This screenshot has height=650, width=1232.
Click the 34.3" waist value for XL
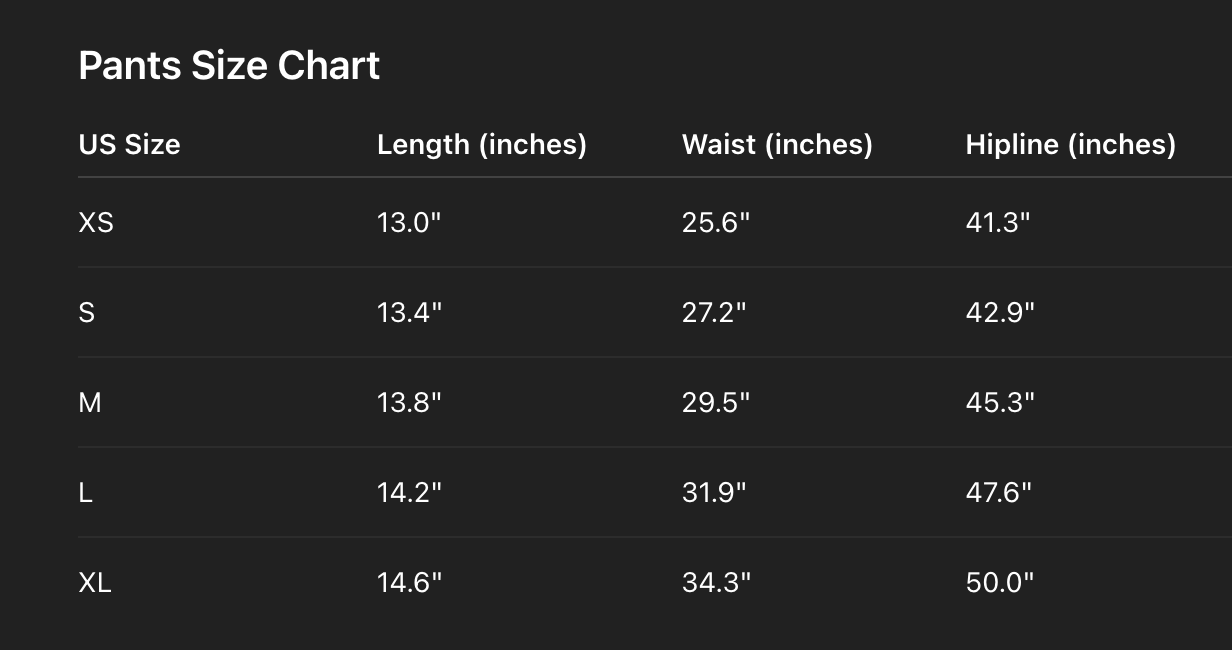click(716, 582)
